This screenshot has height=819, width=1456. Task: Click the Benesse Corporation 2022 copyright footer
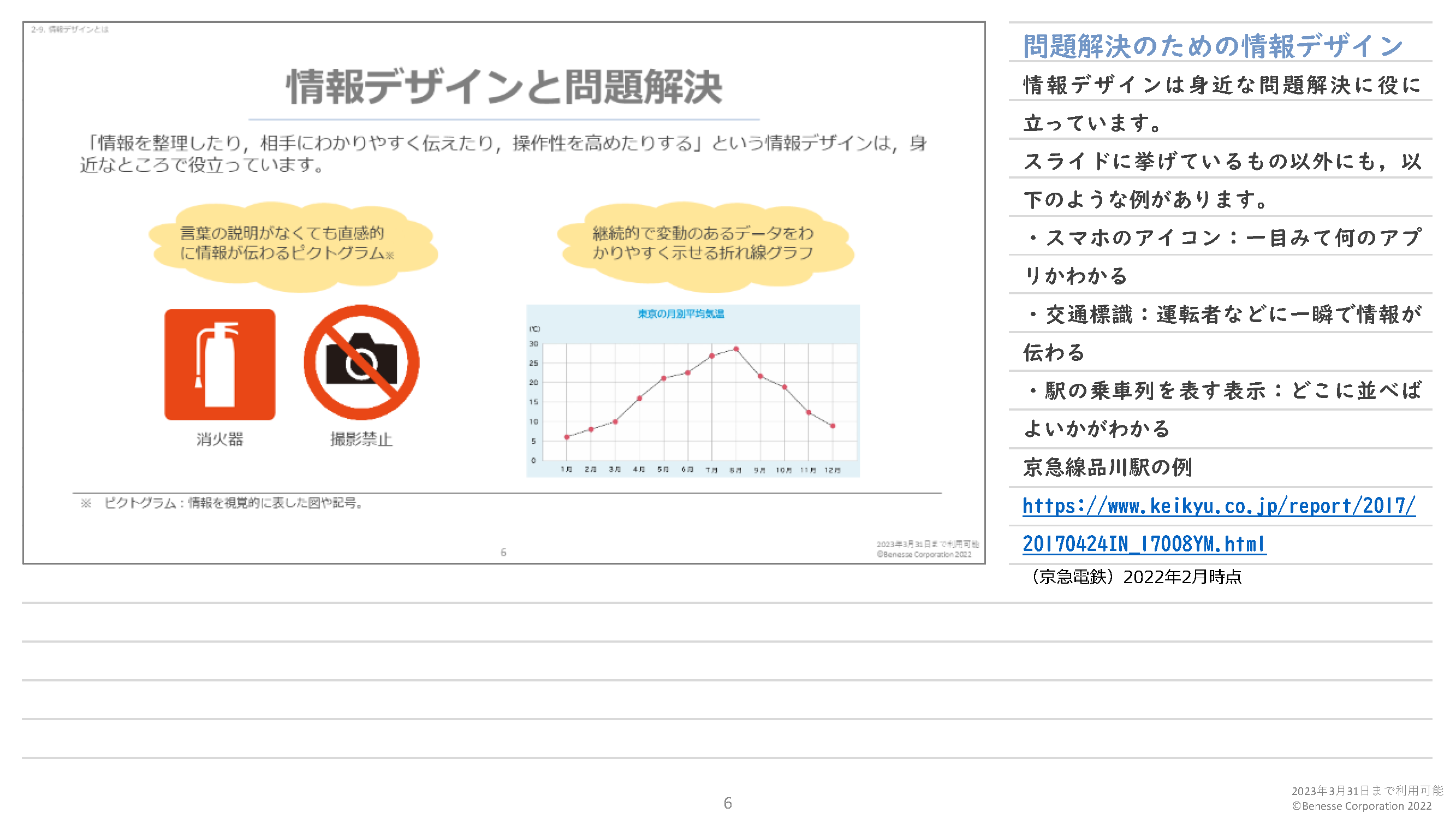coord(1361,806)
